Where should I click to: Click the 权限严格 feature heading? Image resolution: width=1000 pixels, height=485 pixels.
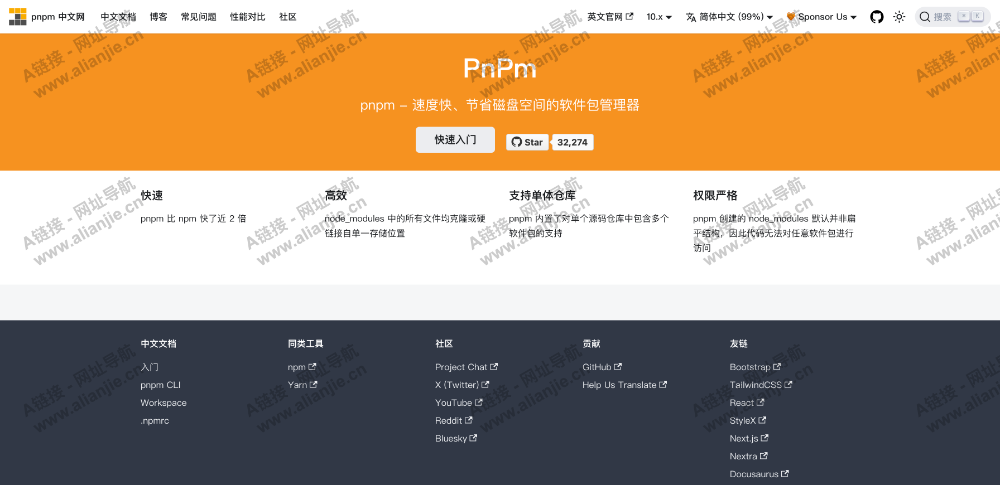point(715,195)
